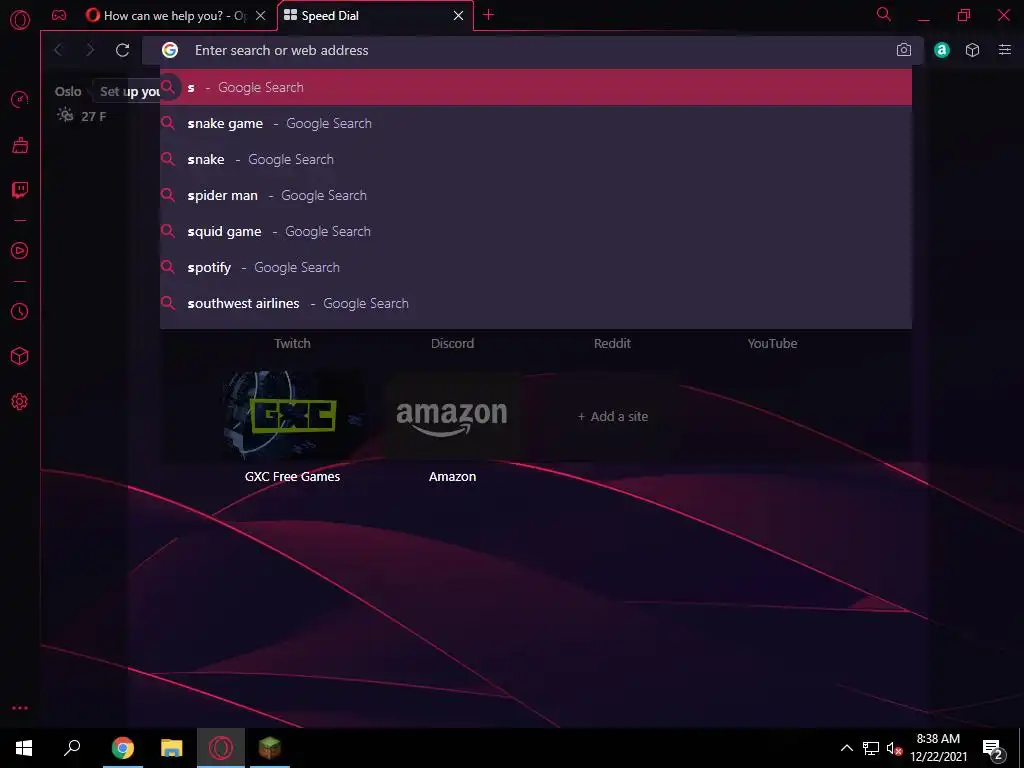Image resolution: width=1024 pixels, height=768 pixels.
Task: Click the Google search engine icon
Action: pyautogui.click(x=170, y=50)
